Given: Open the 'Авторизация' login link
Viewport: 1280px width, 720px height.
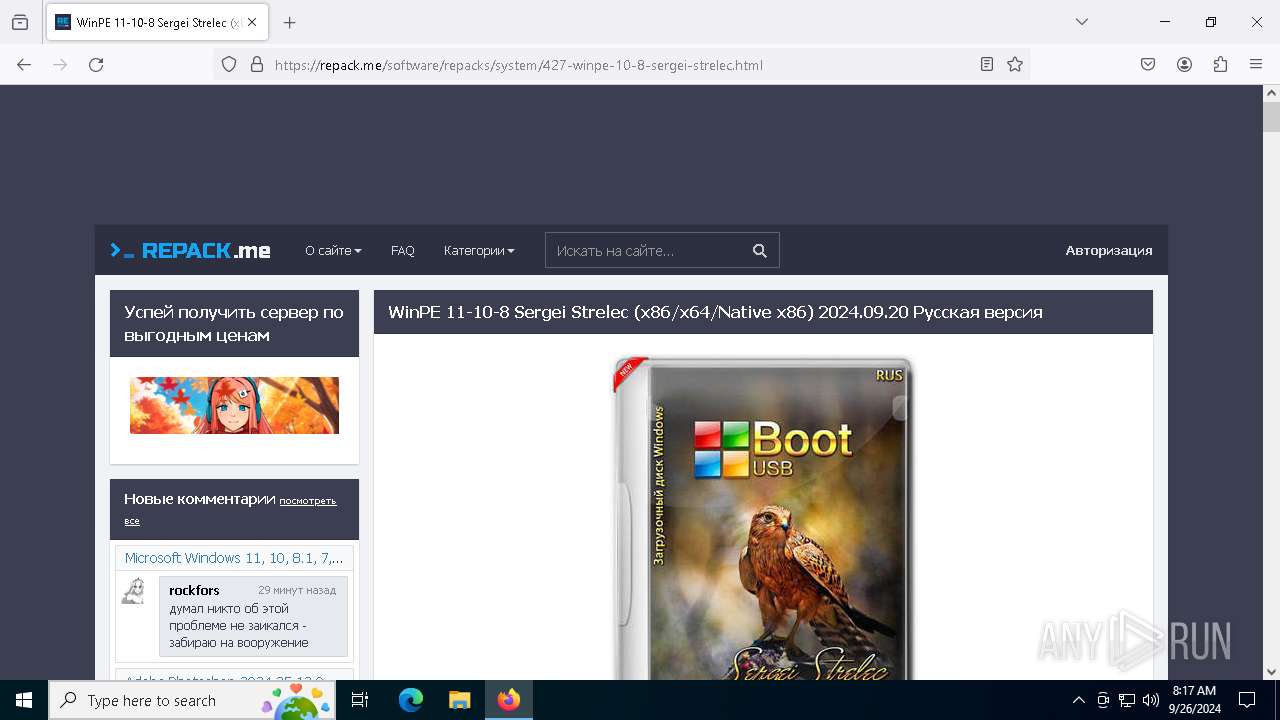Looking at the screenshot, I should point(1109,250).
